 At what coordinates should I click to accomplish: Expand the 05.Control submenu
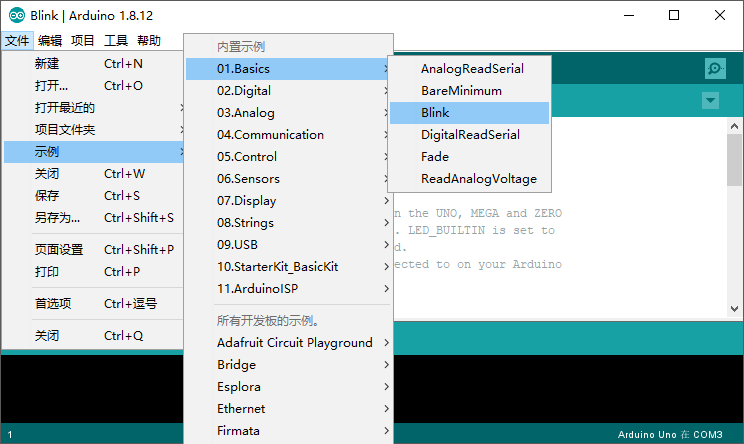pos(288,157)
